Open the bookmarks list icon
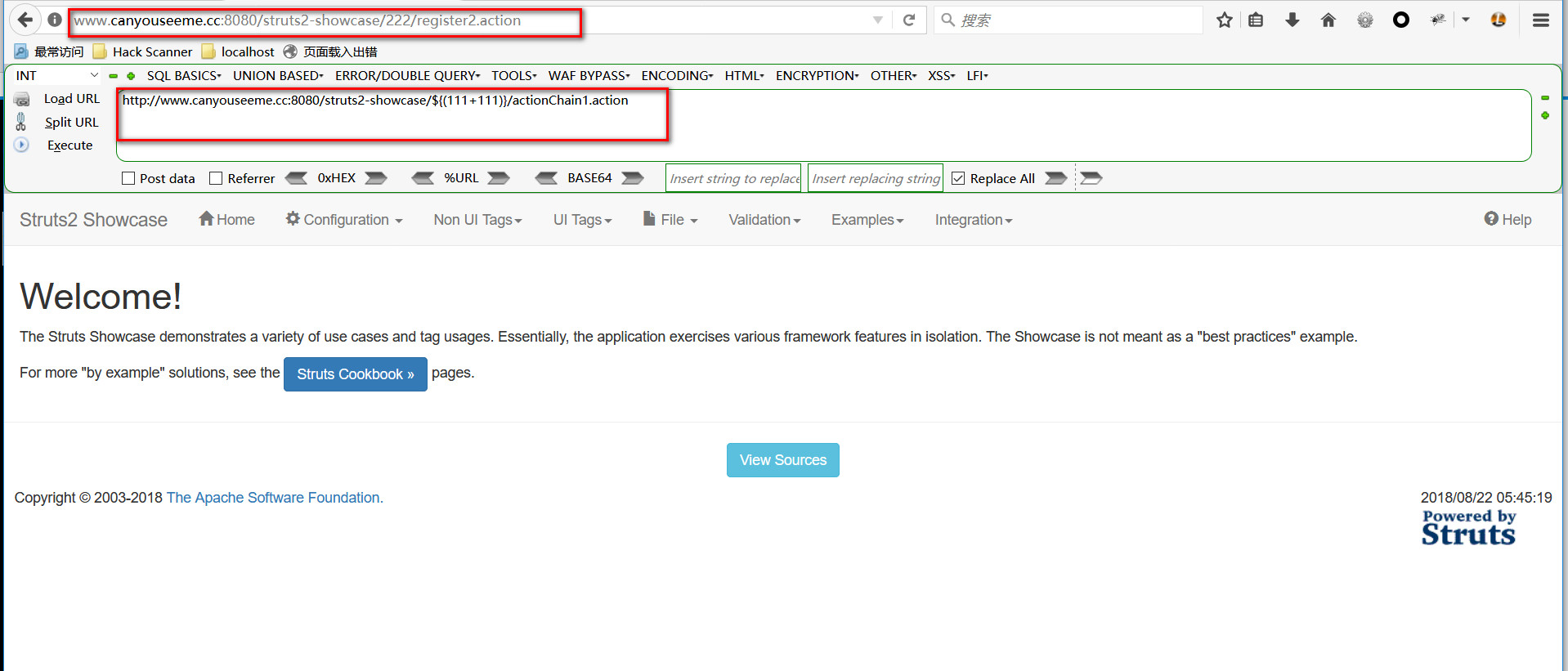1568x671 pixels. [x=1256, y=20]
